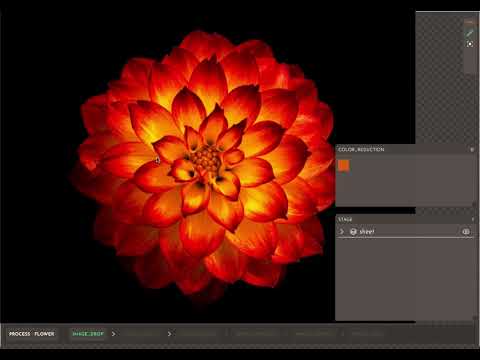Click the Stage panel header
Viewport: 480px width, 360px height.
coord(405,219)
